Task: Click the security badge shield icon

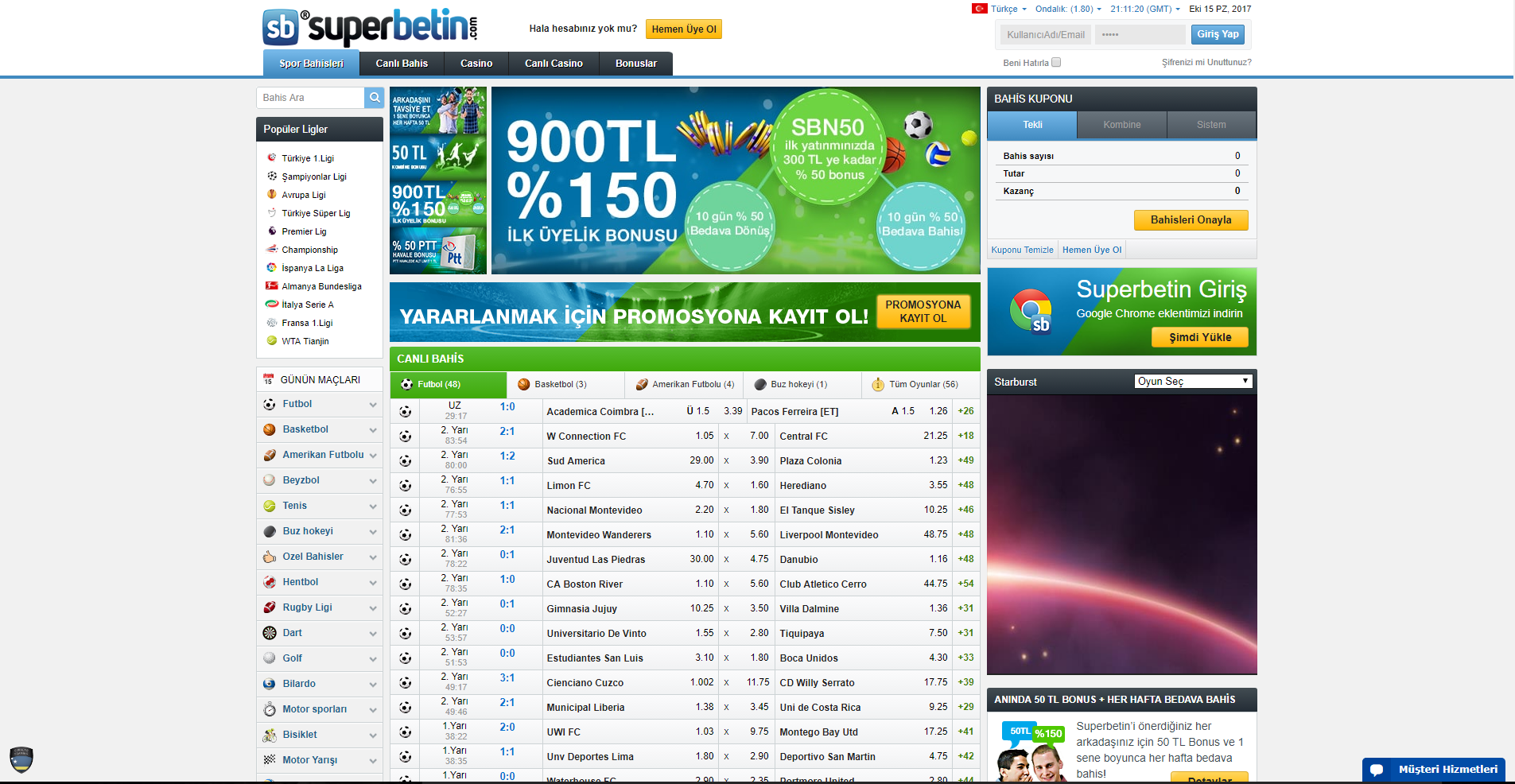Action: tap(21, 760)
